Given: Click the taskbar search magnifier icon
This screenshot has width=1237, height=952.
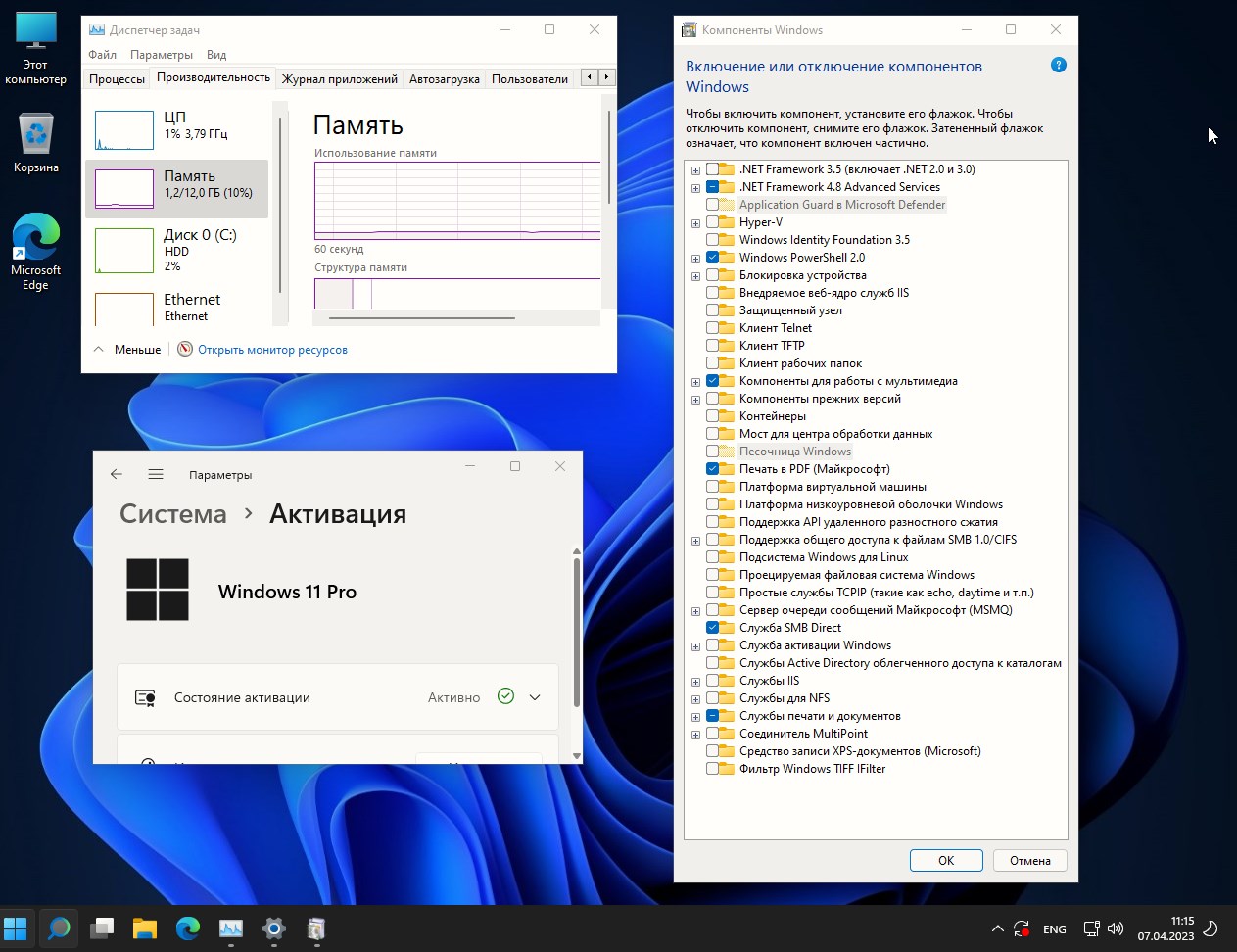Looking at the screenshot, I should pos(59,928).
